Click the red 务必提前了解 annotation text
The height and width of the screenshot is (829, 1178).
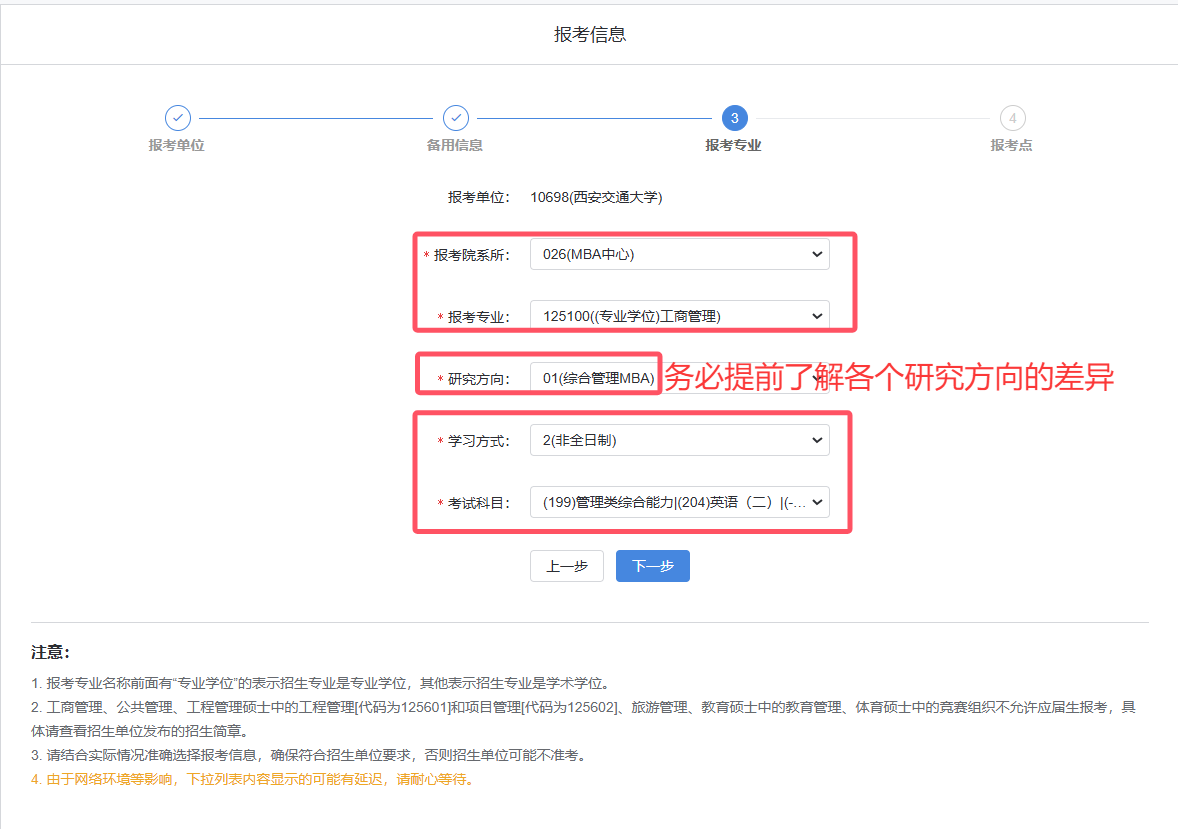click(x=889, y=377)
